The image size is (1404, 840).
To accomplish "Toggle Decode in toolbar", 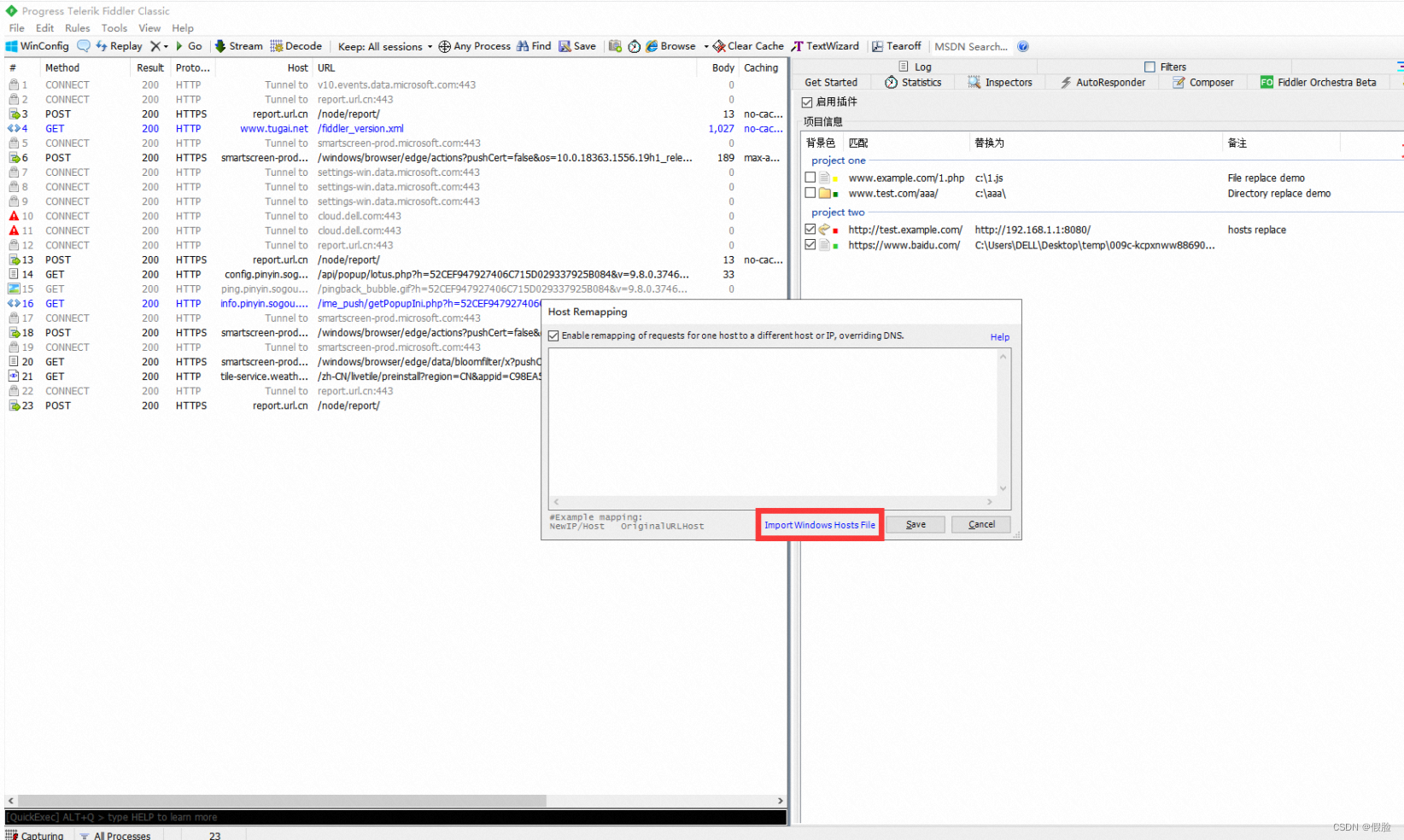I will tap(296, 46).
